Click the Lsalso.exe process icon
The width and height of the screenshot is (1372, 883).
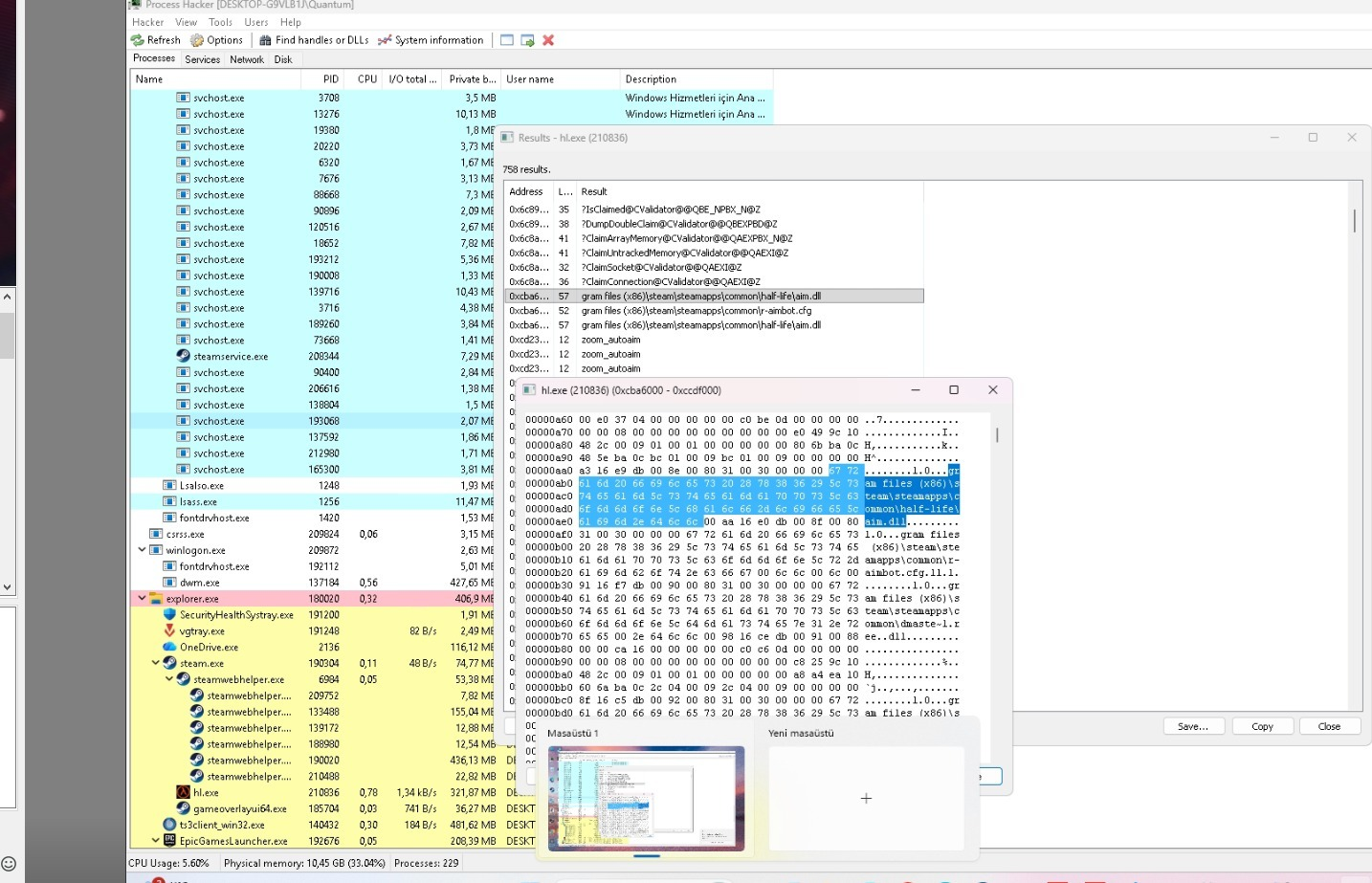pyautogui.click(x=170, y=485)
